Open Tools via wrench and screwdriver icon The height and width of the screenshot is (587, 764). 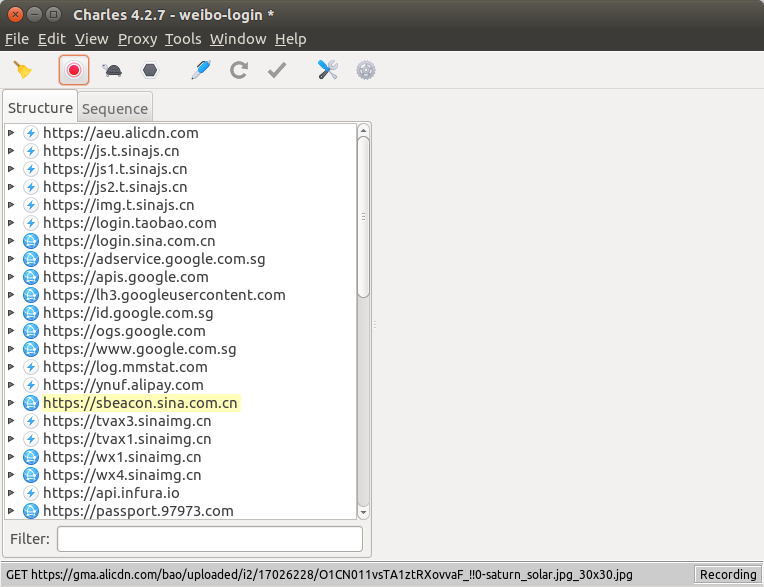(x=327, y=70)
